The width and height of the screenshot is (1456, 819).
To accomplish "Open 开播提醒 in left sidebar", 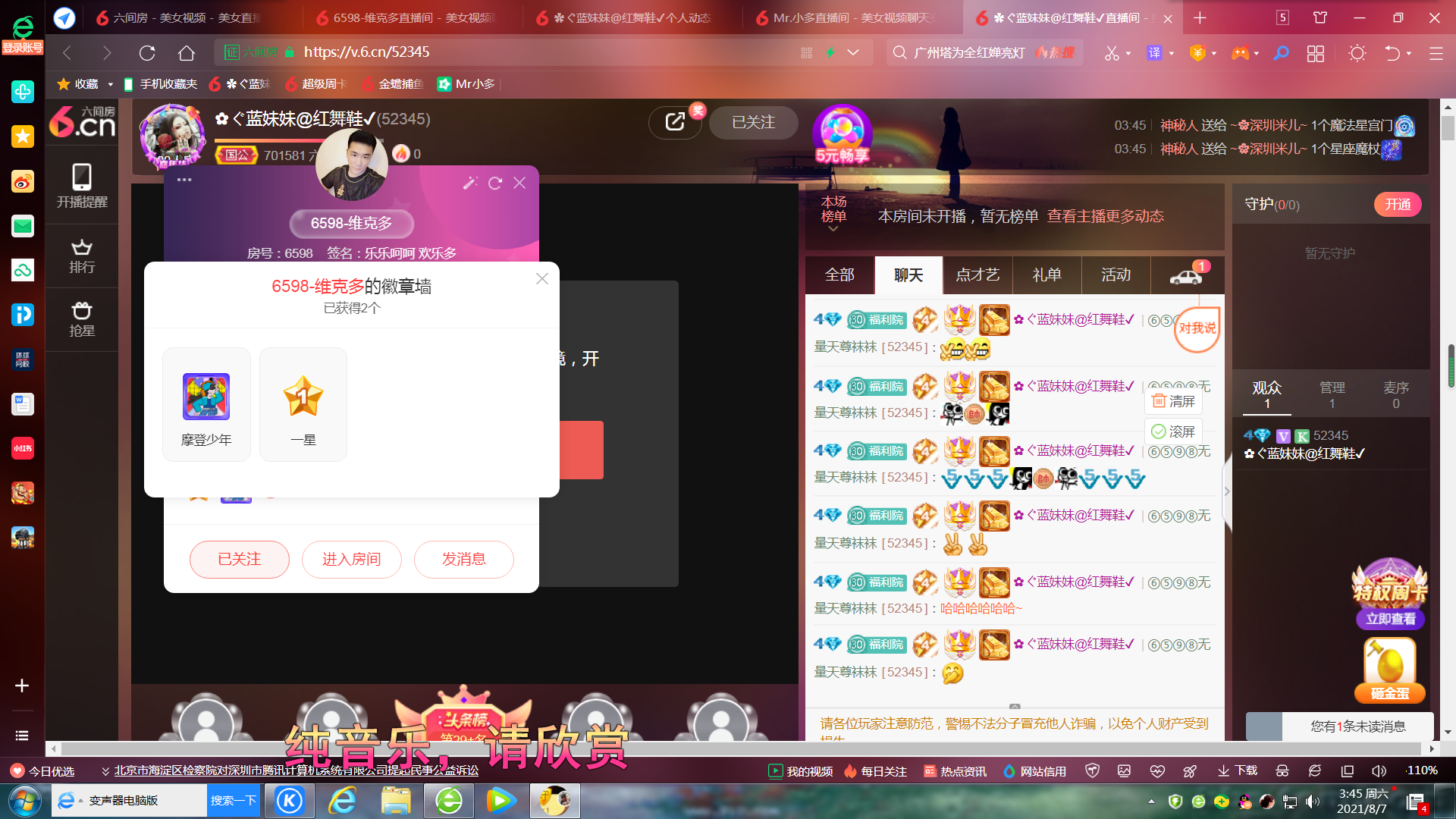I will tap(82, 186).
